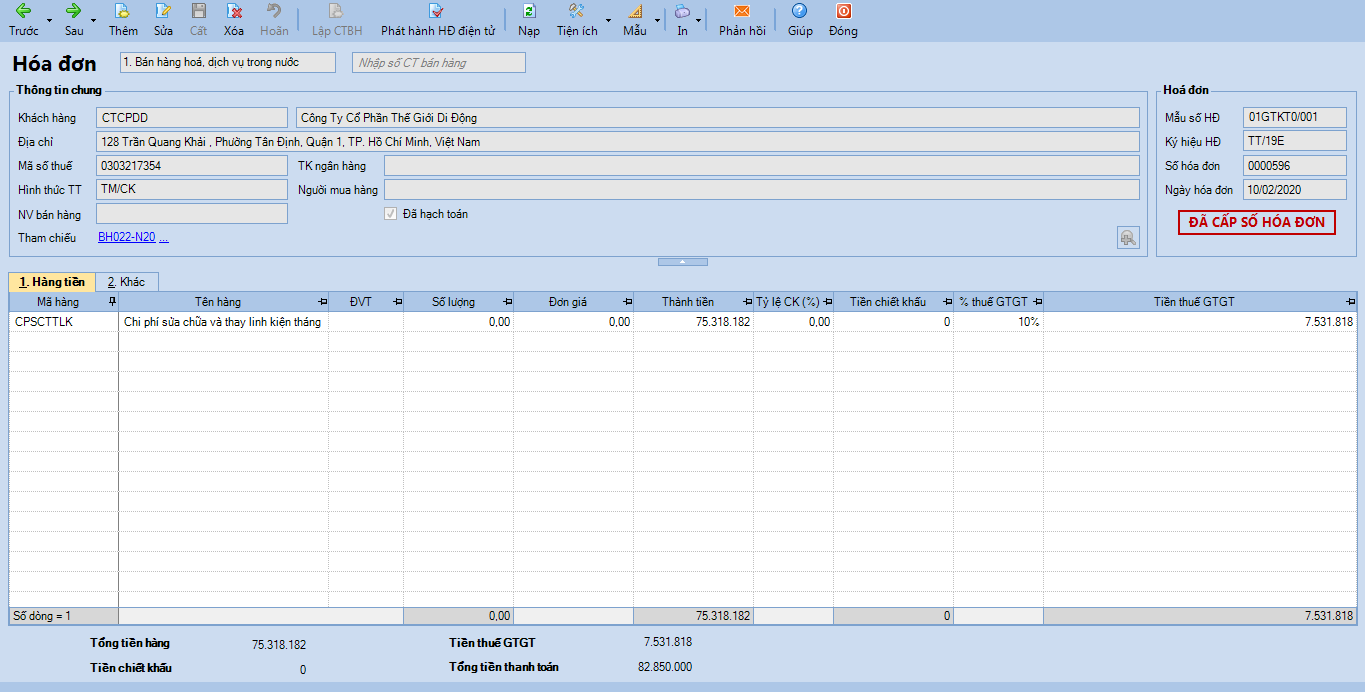Click the Tiền thuế GTGT cell in row one
Image resolution: width=1365 pixels, height=692 pixels.
1200,322
